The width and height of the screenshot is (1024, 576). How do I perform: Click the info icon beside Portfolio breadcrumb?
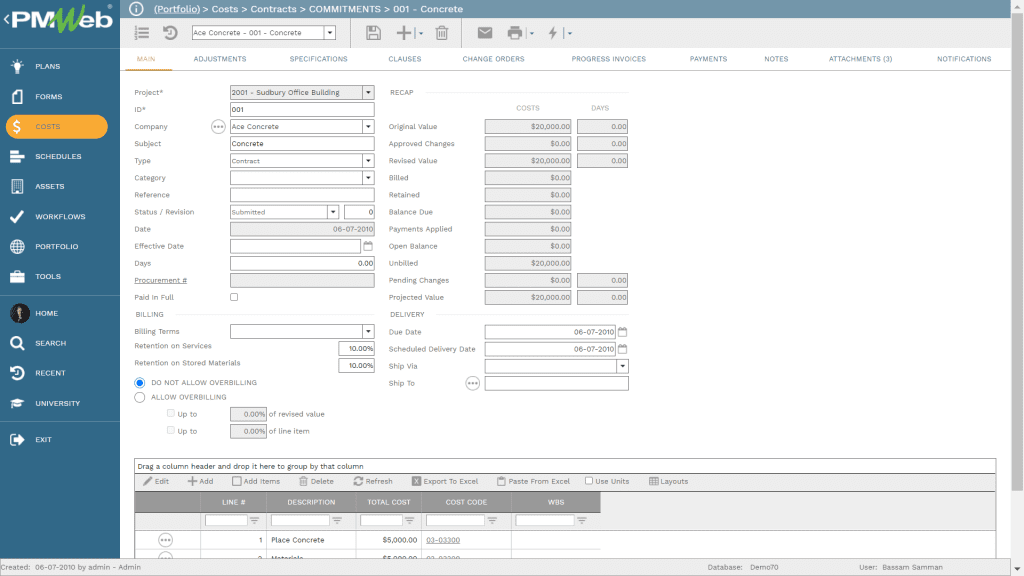tap(136, 8)
